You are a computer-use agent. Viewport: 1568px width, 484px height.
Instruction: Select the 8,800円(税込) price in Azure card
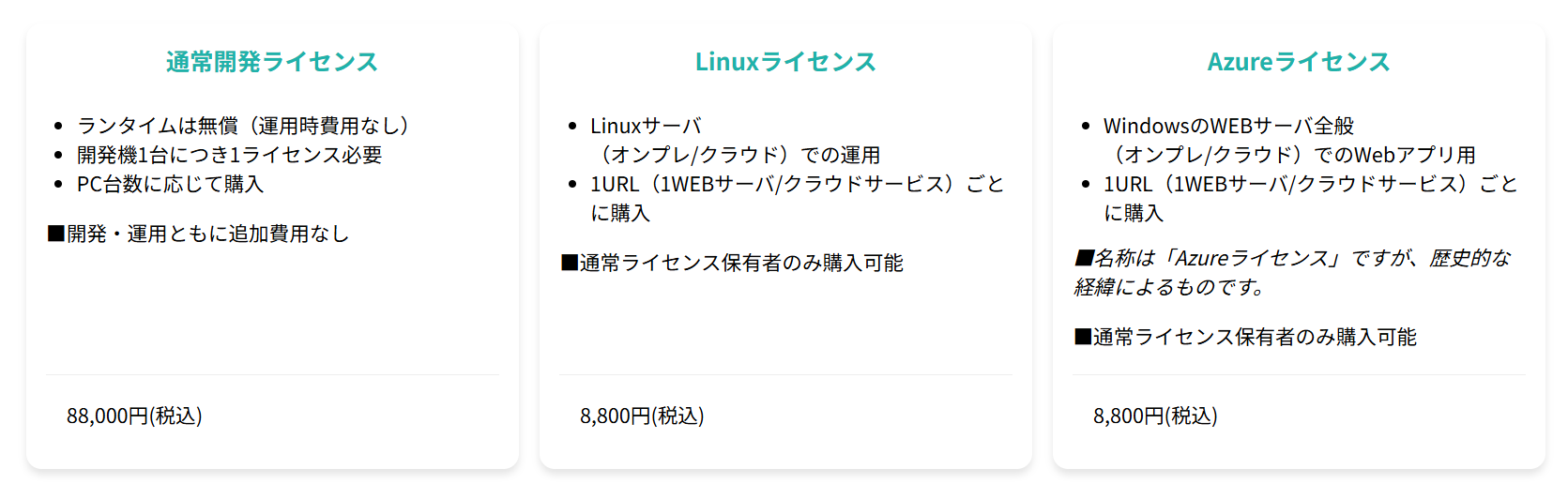[1155, 416]
